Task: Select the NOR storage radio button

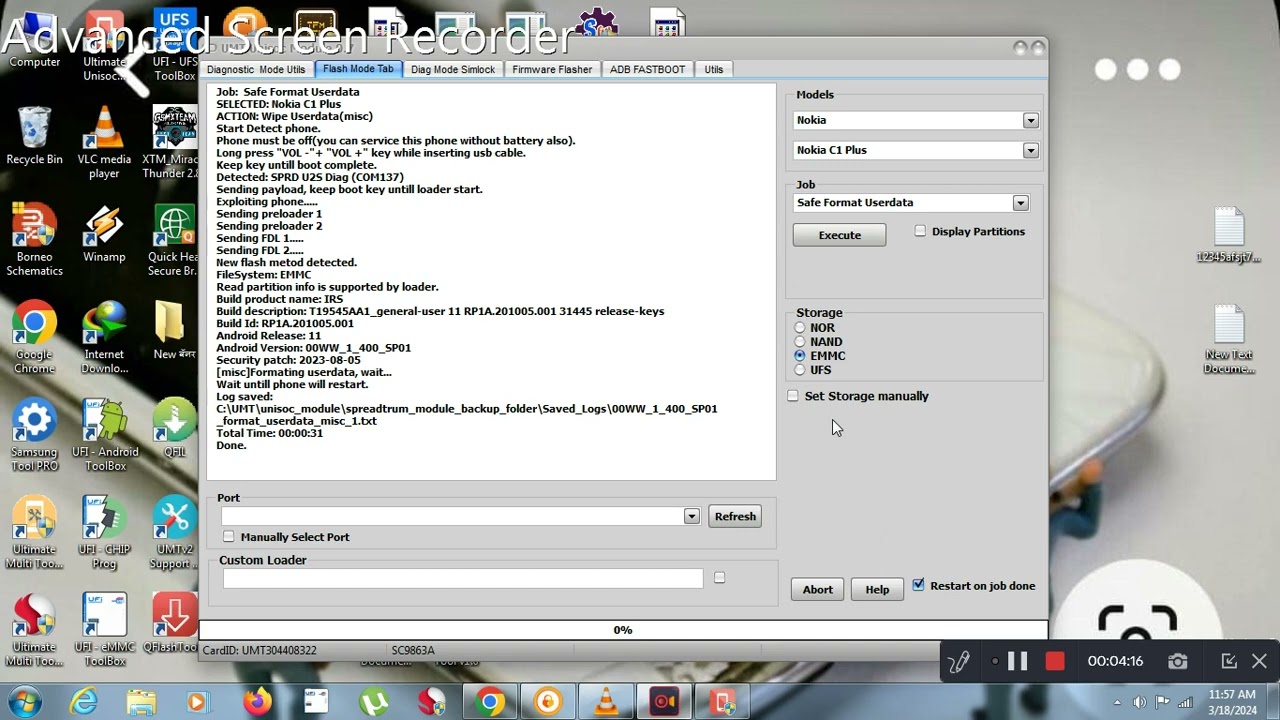Action: coord(800,328)
